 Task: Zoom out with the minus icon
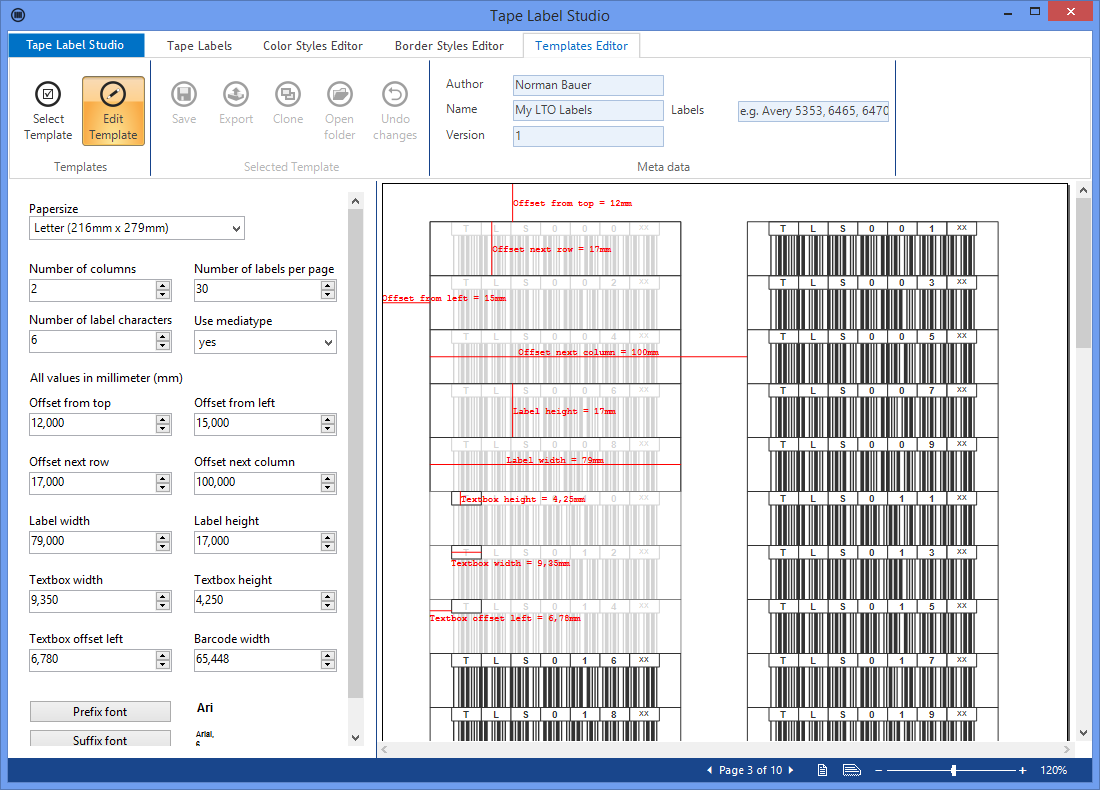(878, 770)
